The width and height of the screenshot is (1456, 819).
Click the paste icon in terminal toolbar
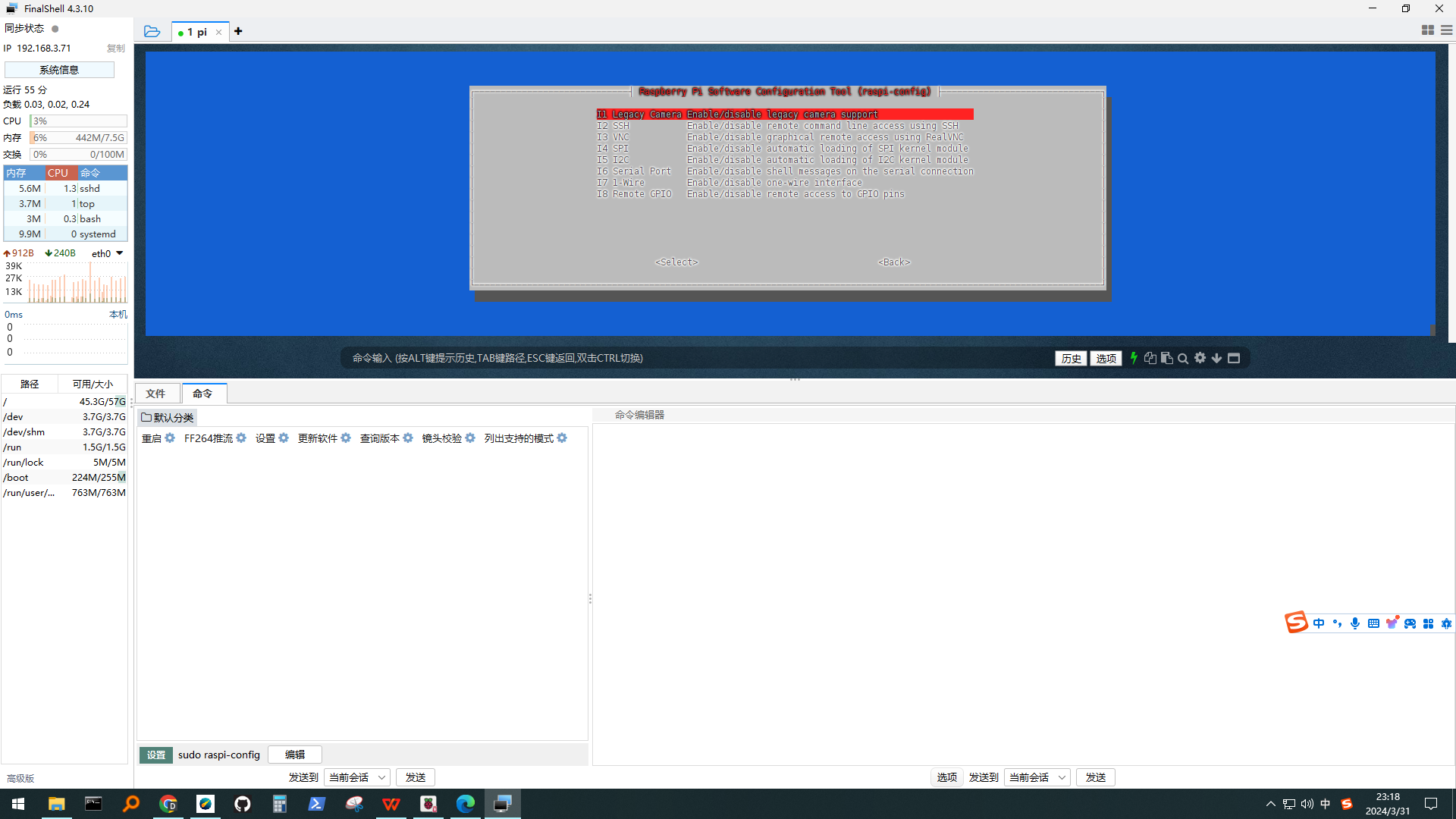coord(1166,358)
